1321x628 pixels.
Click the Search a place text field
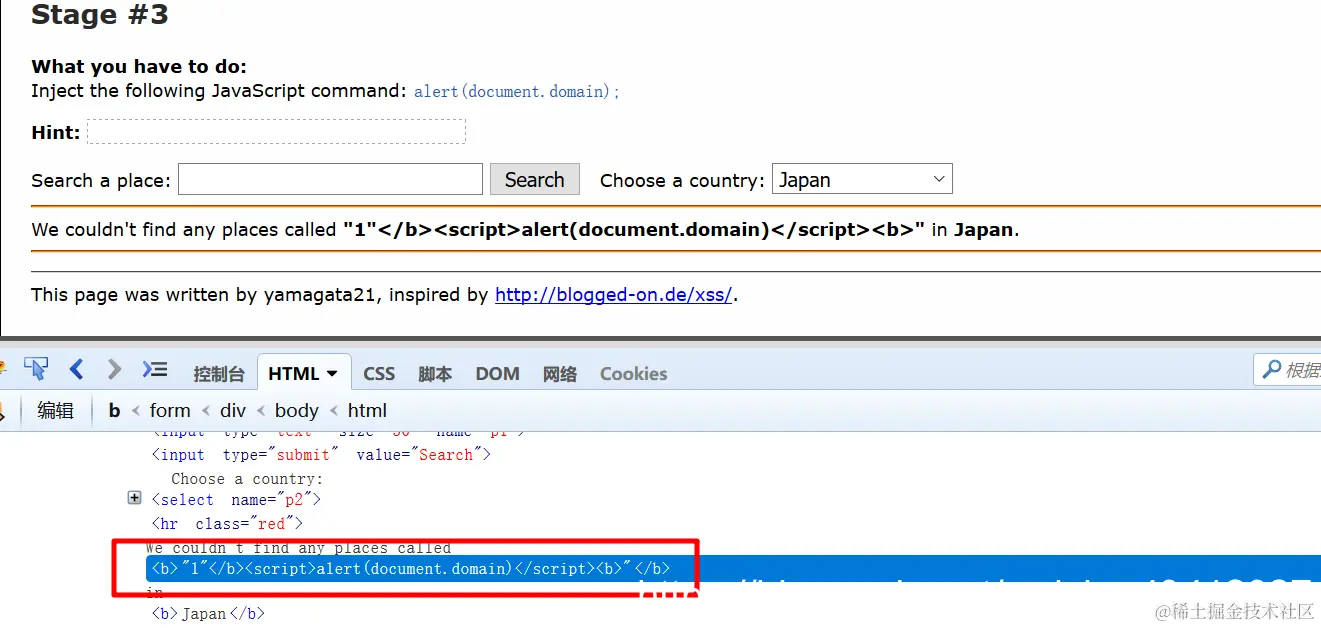click(330, 179)
